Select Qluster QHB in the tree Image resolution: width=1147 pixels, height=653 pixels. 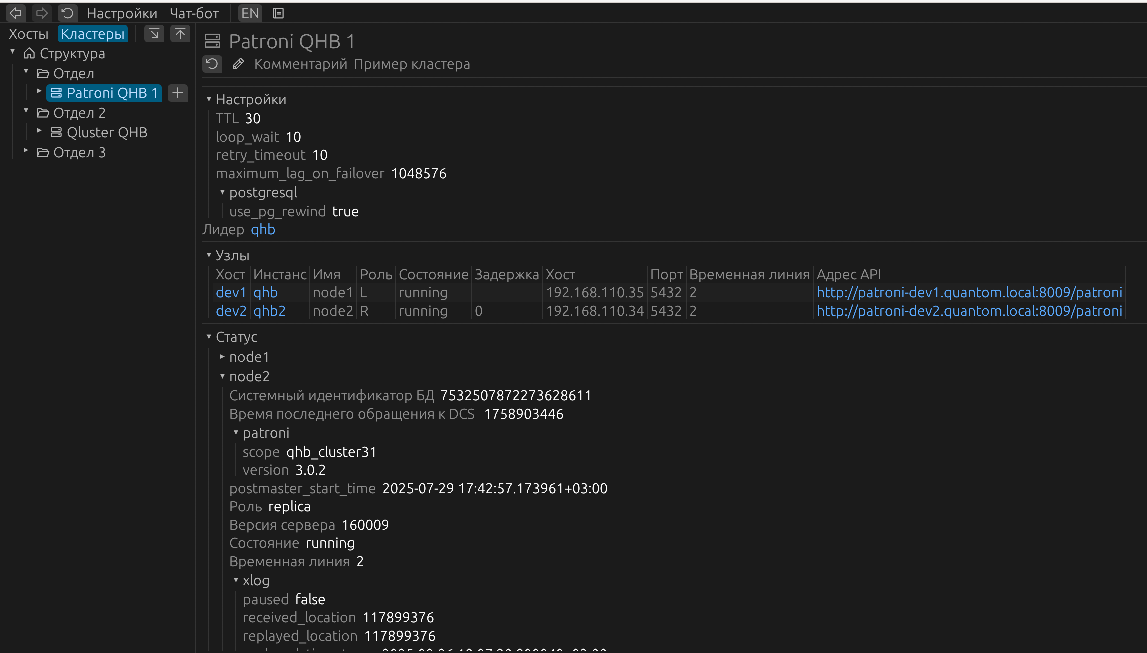(106, 132)
